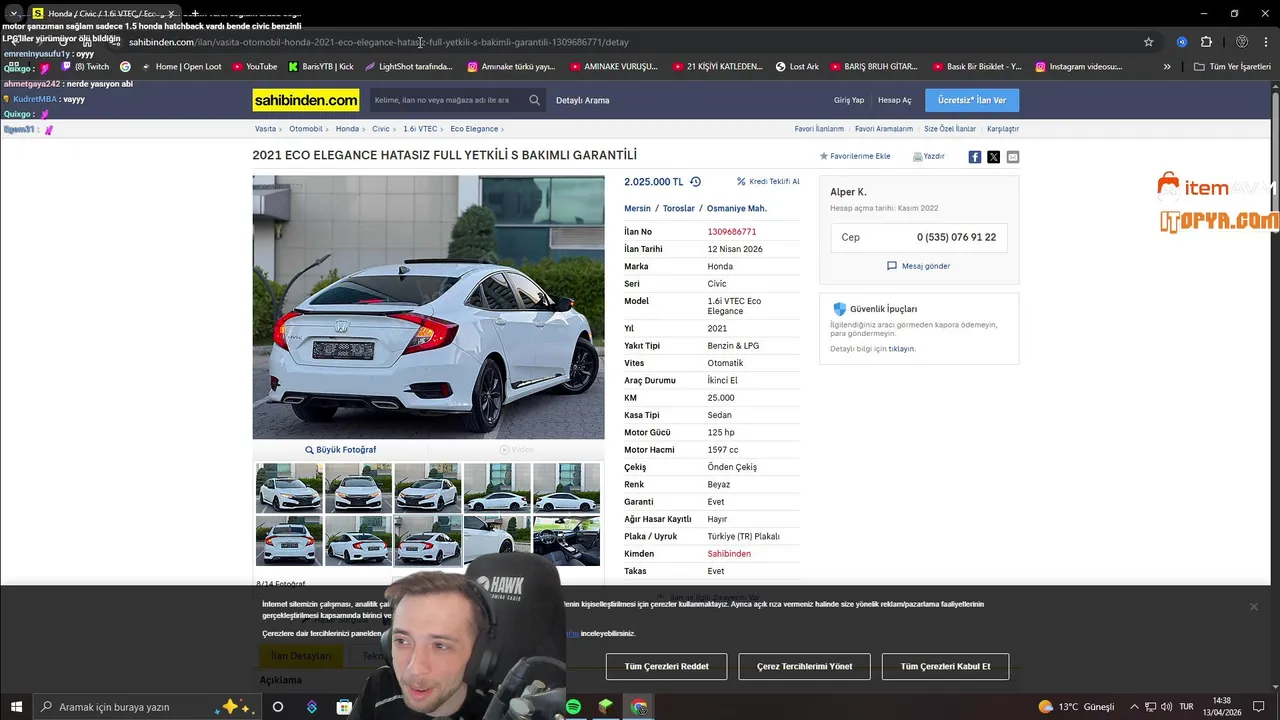Open Windows Start menu
Screen dimensions: 1280x720
[x=16, y=707]
